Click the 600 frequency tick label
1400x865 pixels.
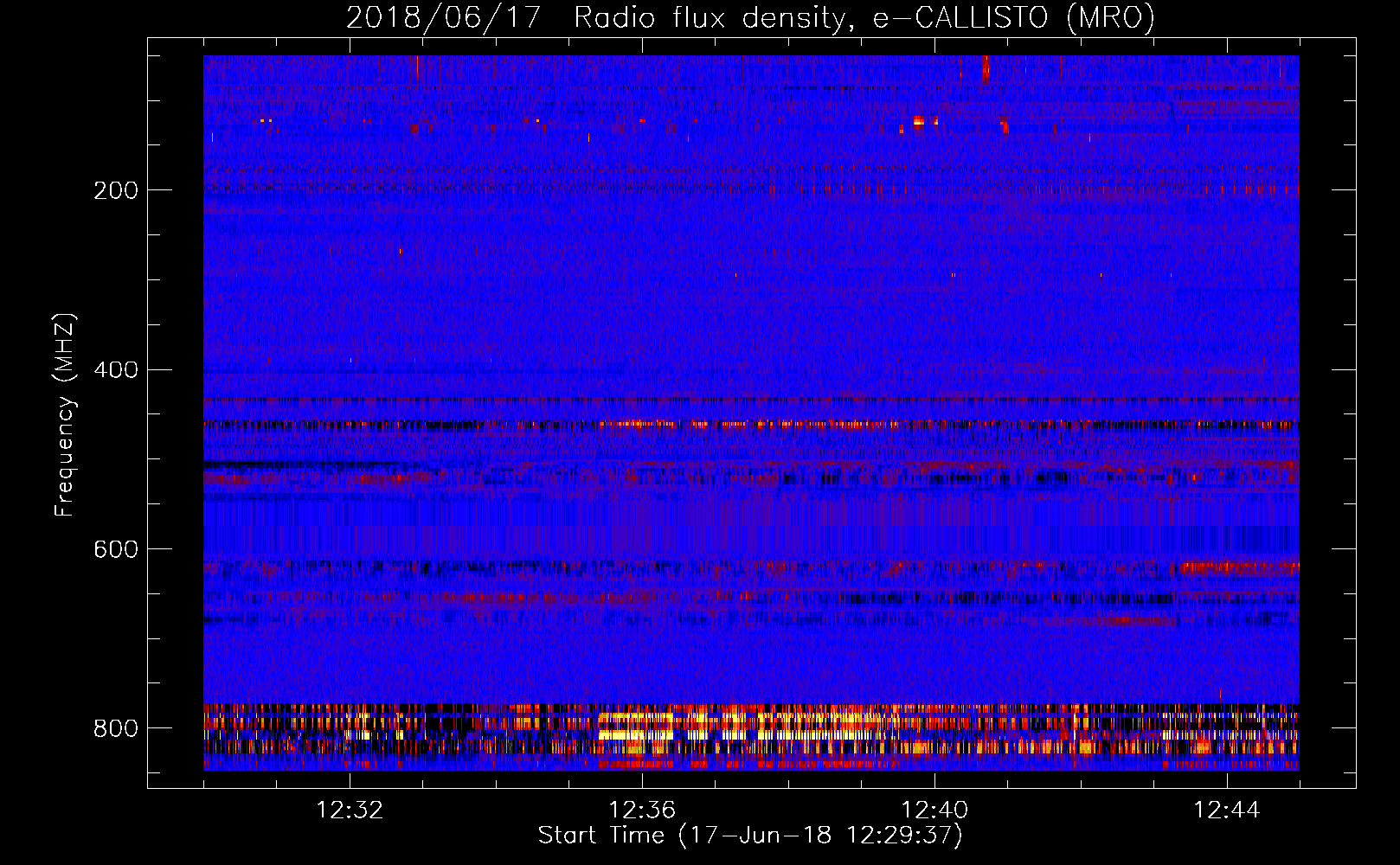[116, 549]
